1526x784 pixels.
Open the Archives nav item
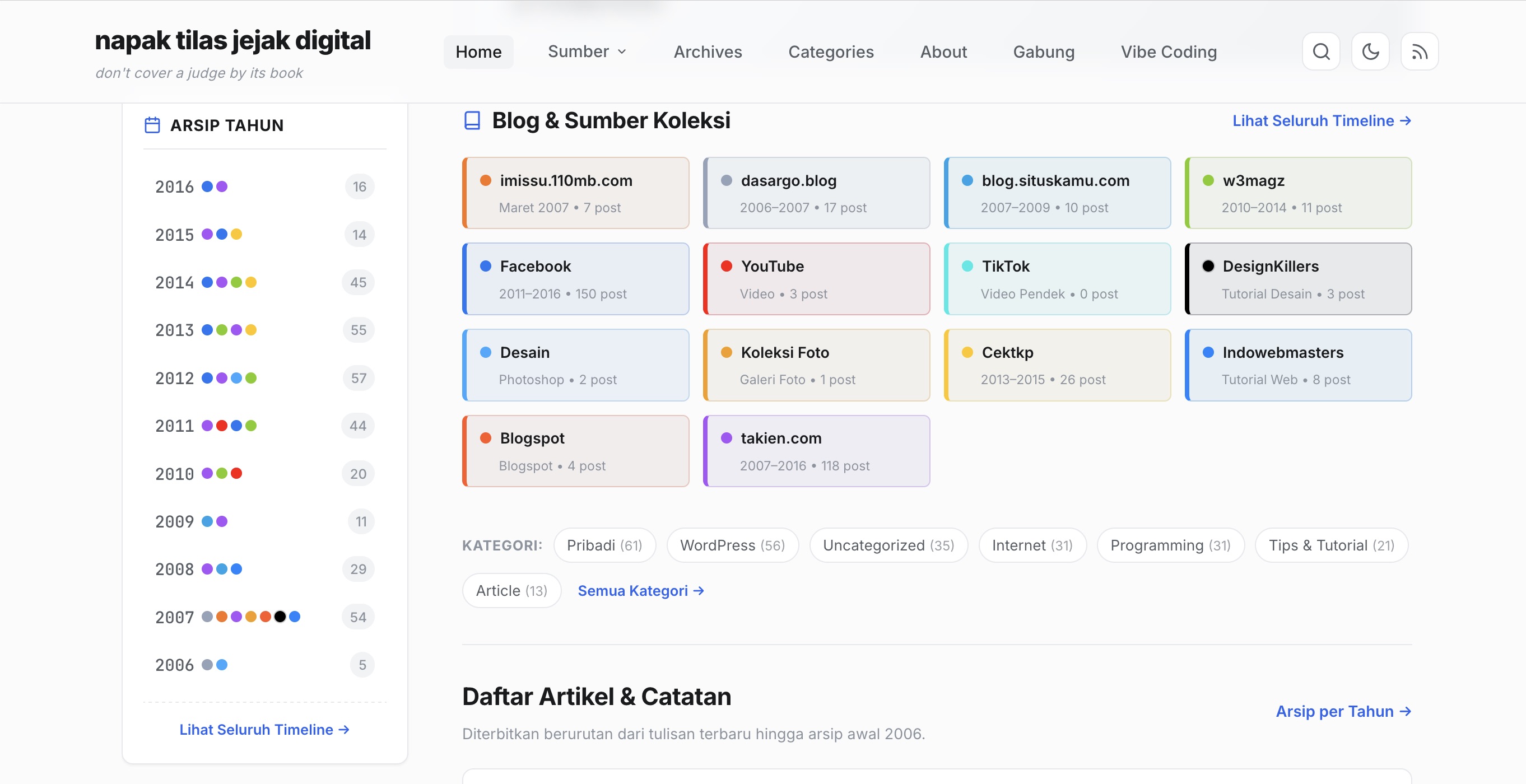click(x=708, y=52)
